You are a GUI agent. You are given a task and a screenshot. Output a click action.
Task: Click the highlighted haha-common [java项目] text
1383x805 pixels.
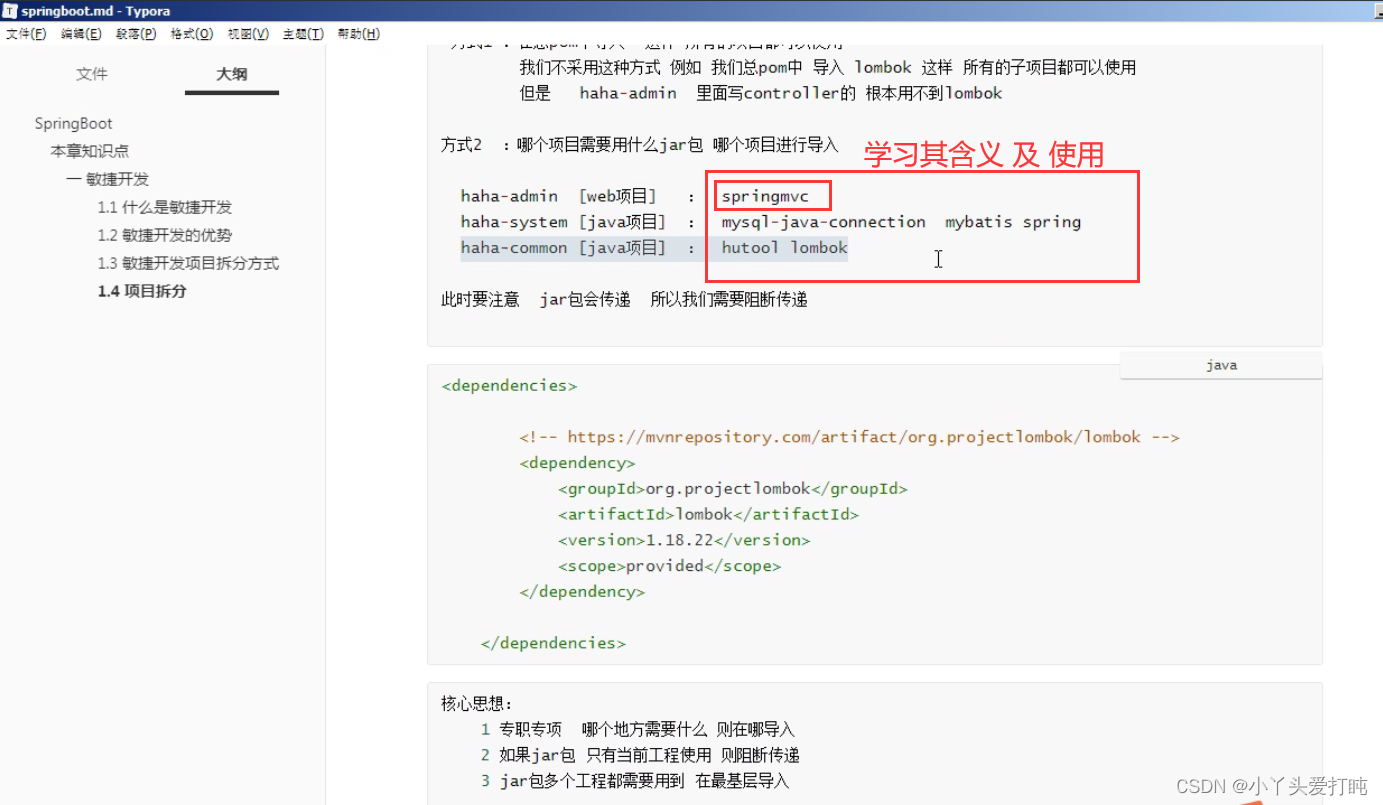pos(563,248)
